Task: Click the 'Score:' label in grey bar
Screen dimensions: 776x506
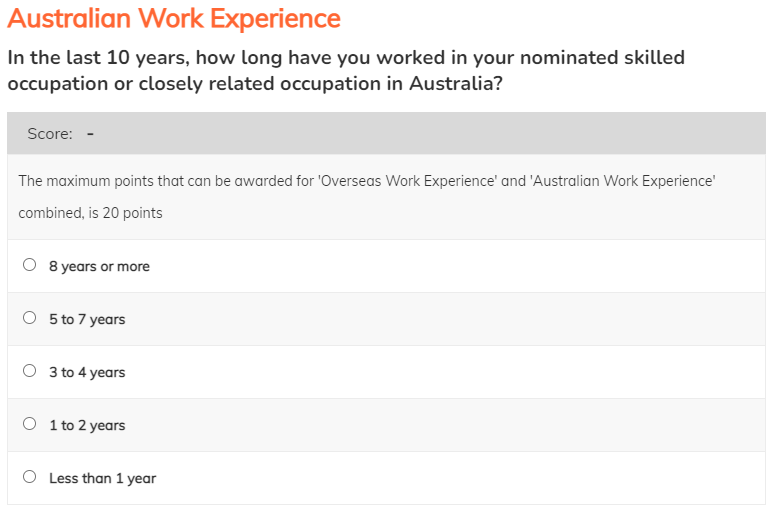Action: (x=50, y=134)
